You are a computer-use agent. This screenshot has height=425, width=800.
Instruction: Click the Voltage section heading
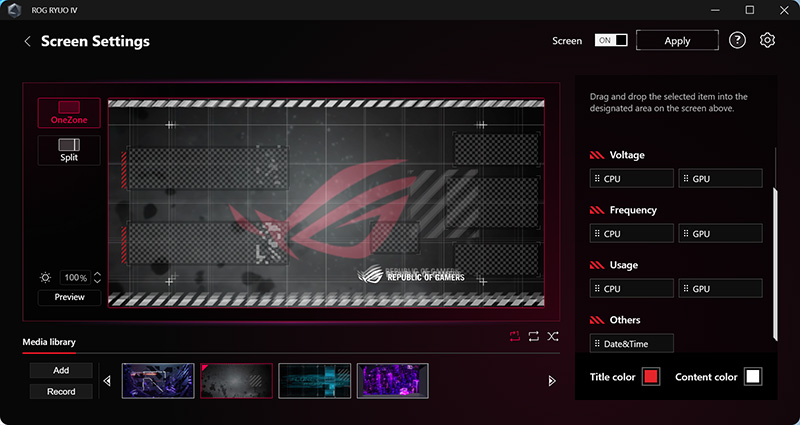(x=627, y=155)
